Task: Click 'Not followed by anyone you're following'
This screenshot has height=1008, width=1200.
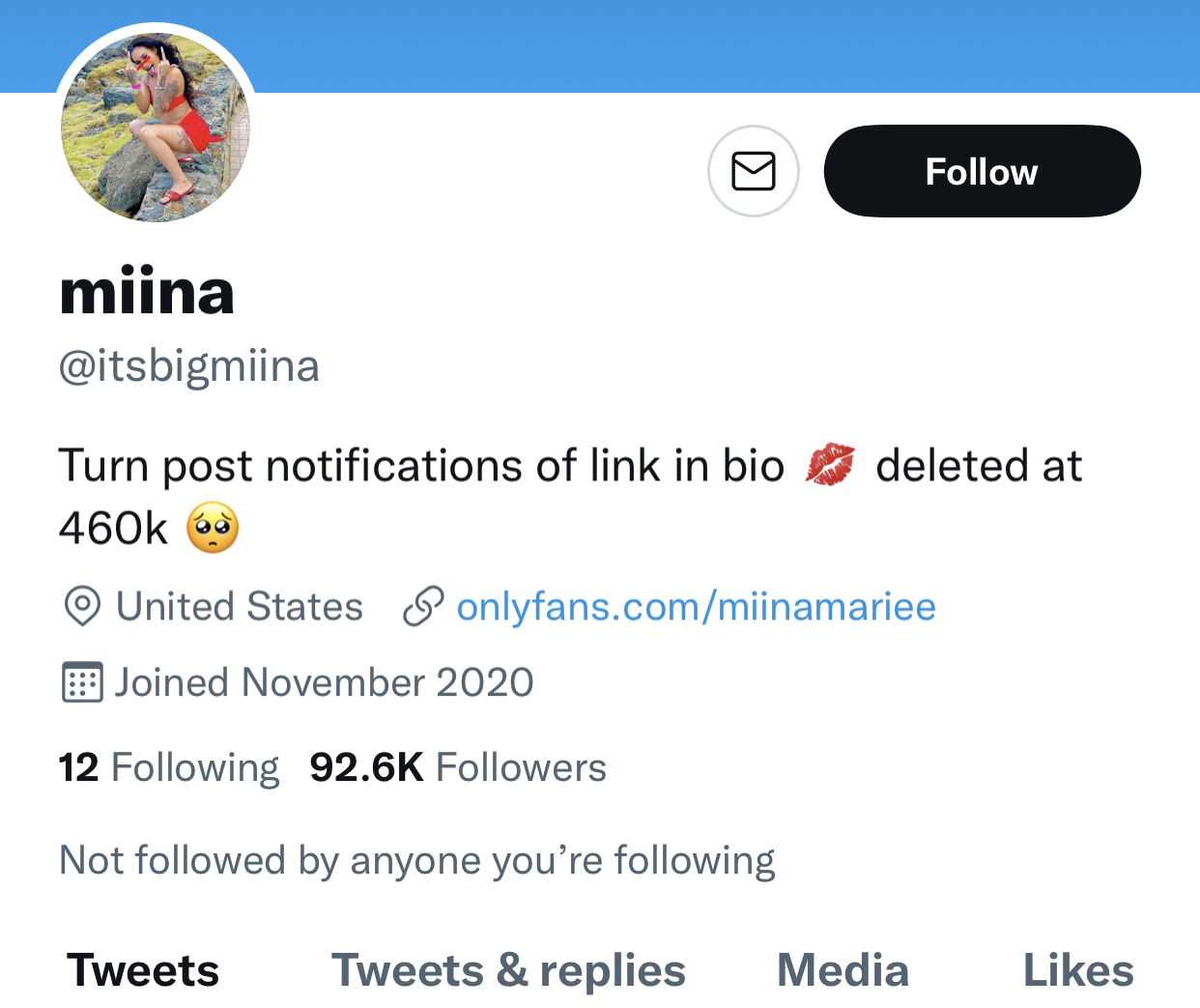Action: coord(416,860)
